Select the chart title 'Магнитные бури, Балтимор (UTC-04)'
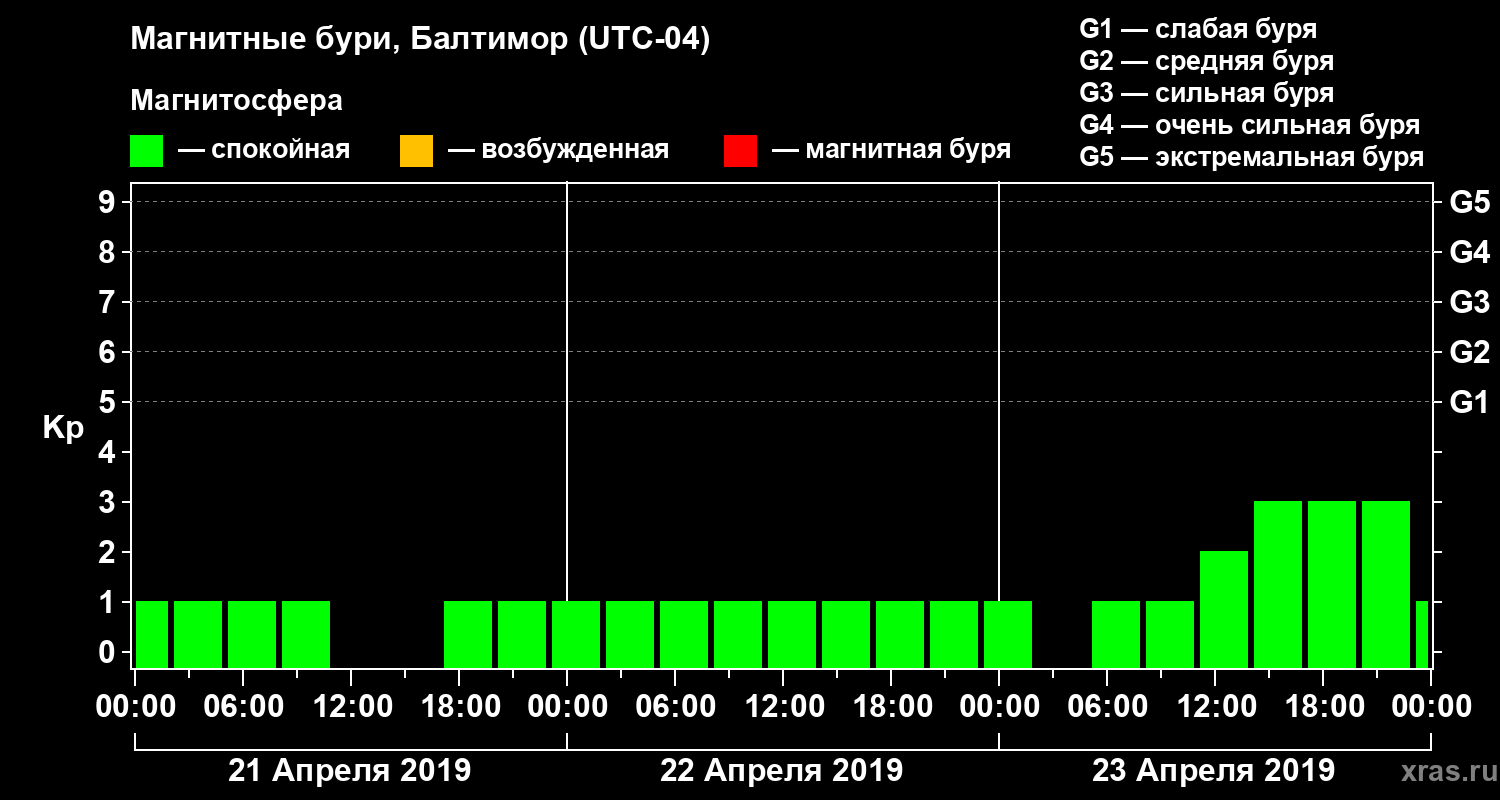 [420, 40]
